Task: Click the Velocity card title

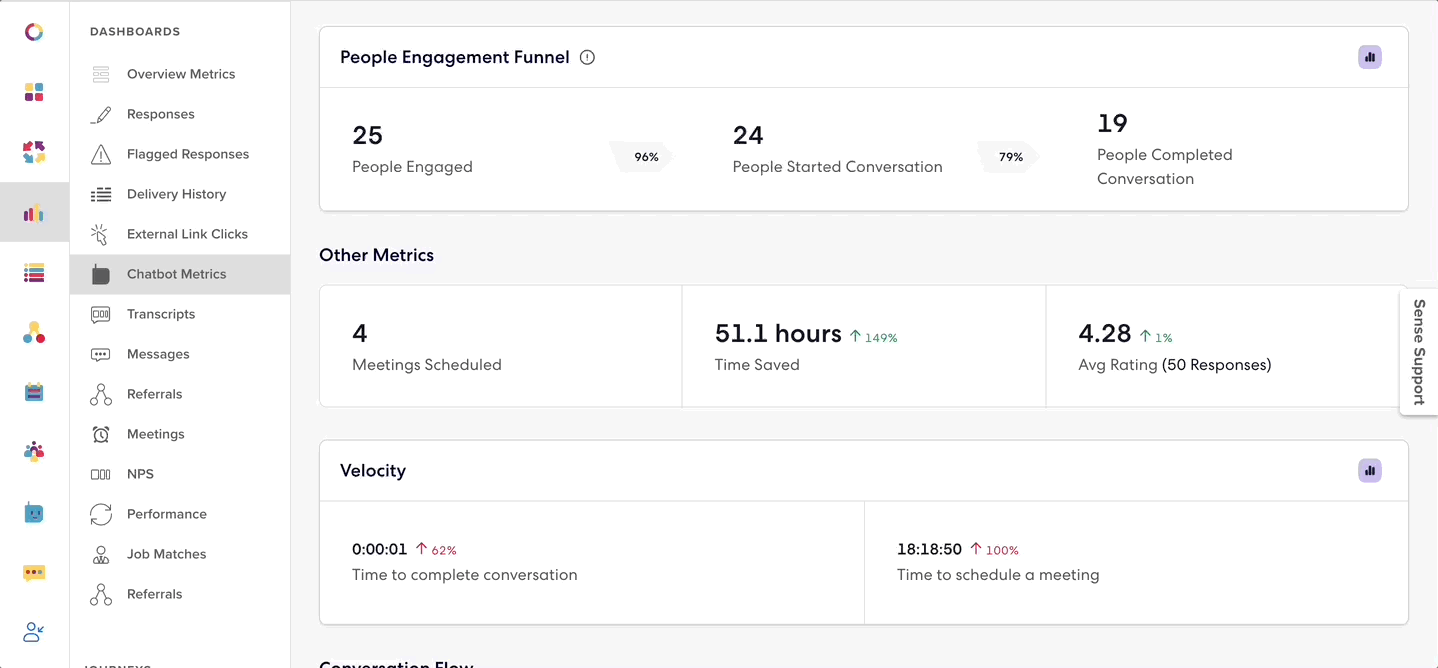Action: [x=373, y=471]
